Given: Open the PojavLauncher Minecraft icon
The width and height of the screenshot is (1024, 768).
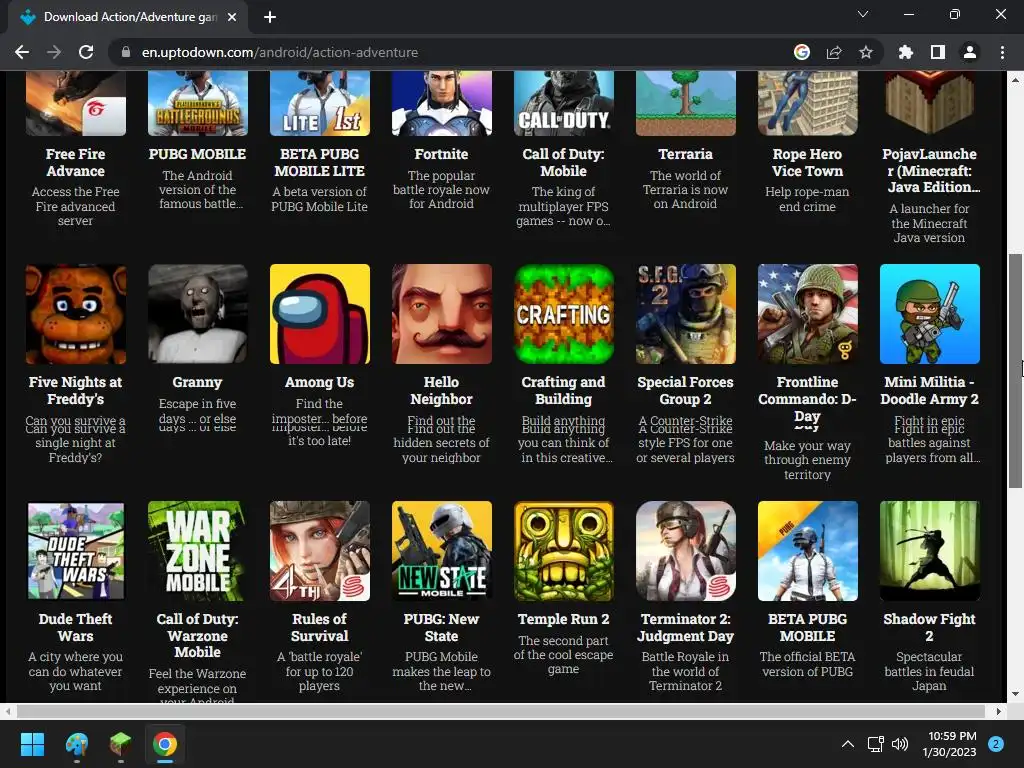Looking at the screenshot, I should click(x=930, y=104).
